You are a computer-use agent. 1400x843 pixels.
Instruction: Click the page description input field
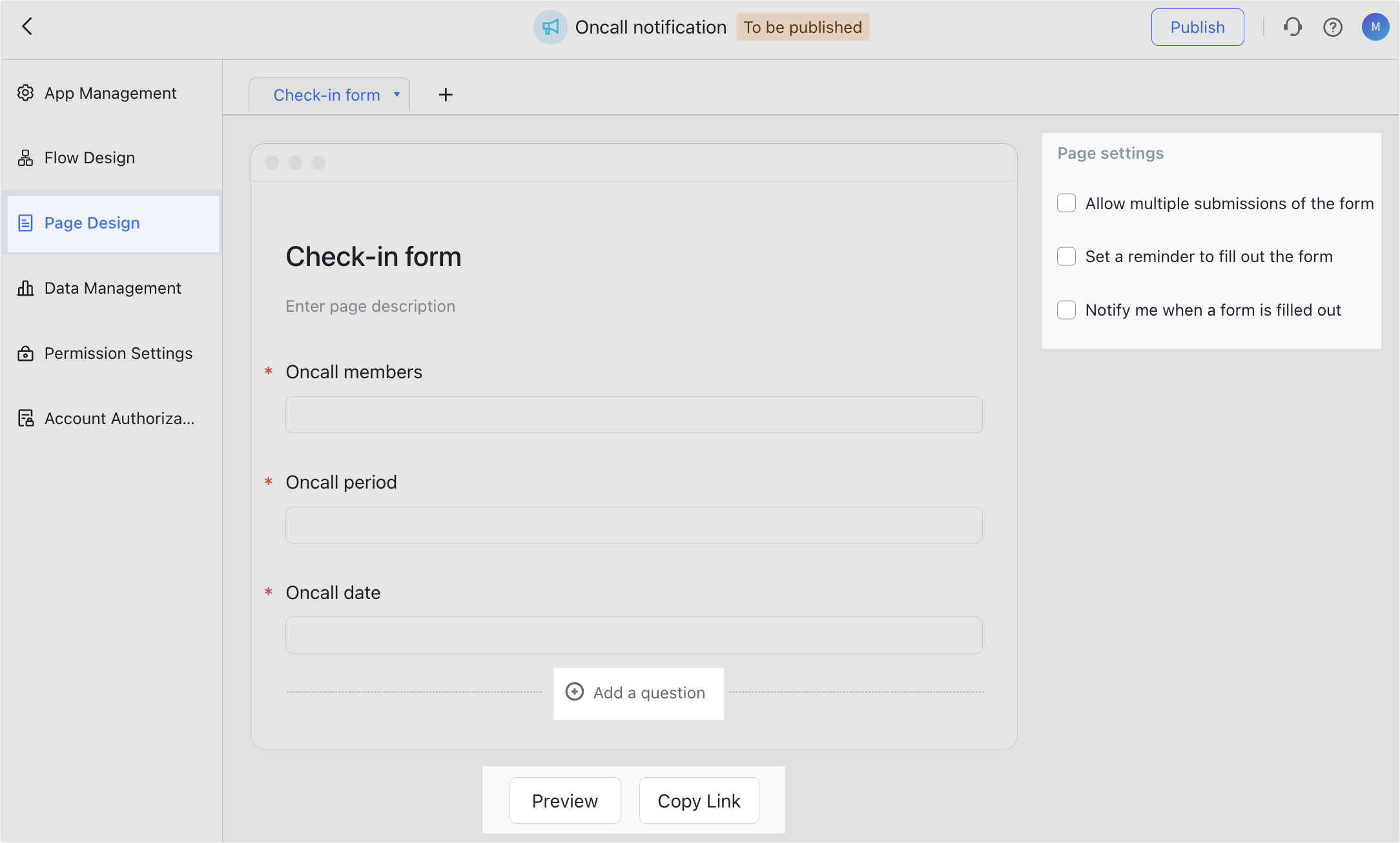pos(371,306)
